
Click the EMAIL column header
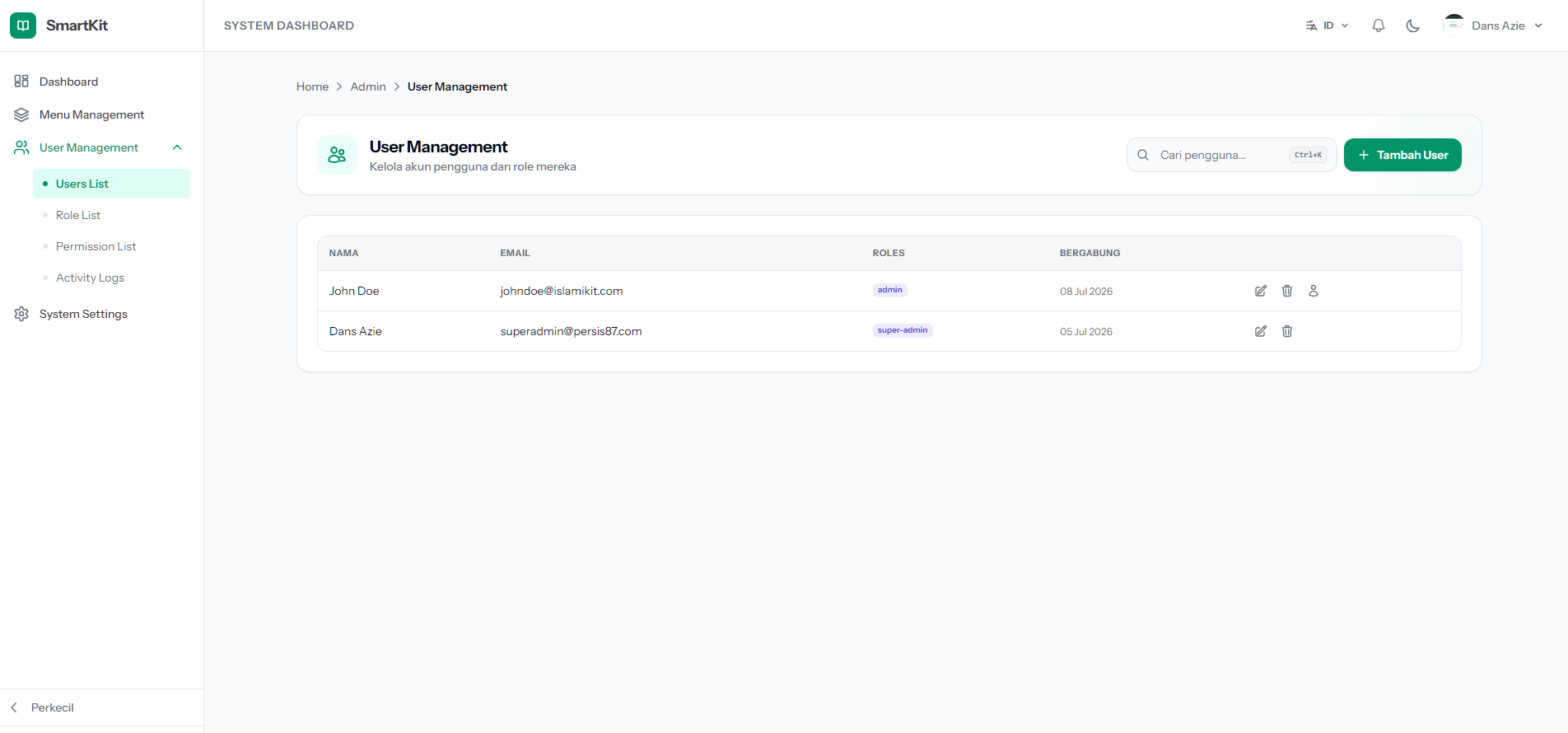click(515, 253)
